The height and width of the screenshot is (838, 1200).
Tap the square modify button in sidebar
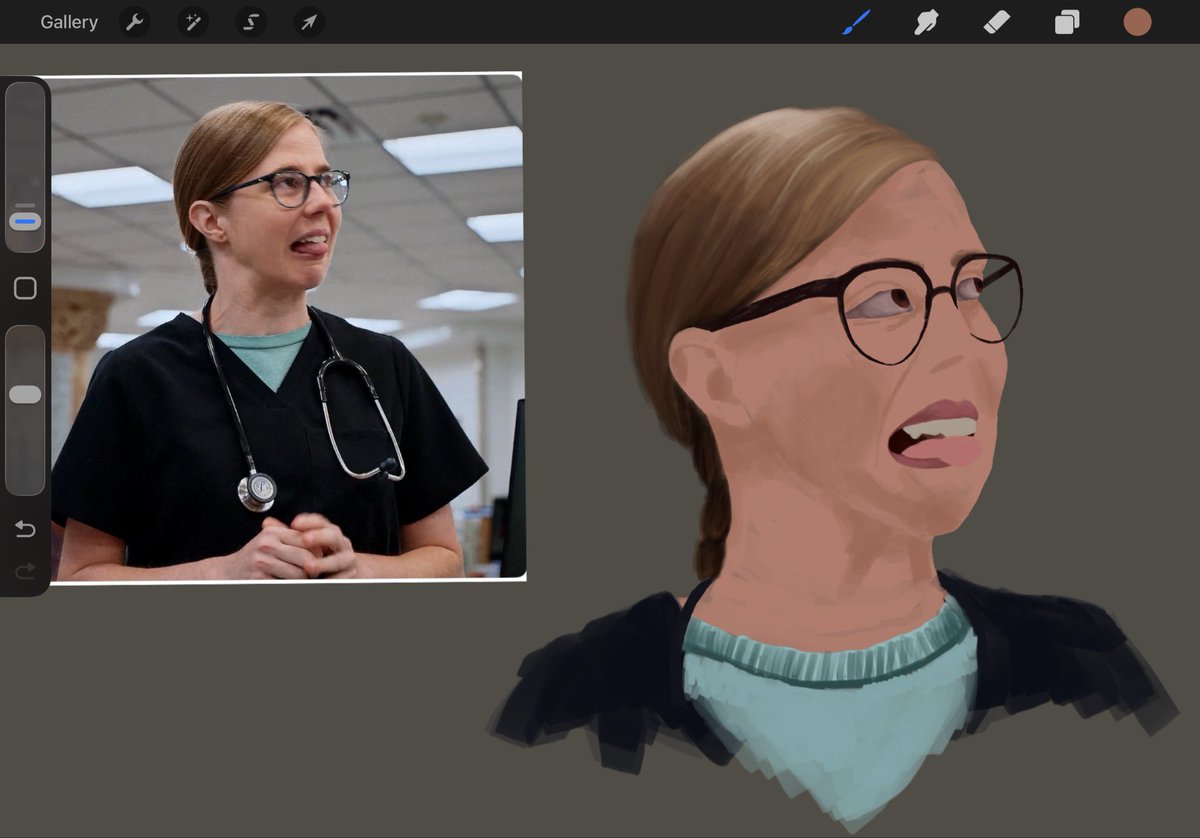point(25,289)
